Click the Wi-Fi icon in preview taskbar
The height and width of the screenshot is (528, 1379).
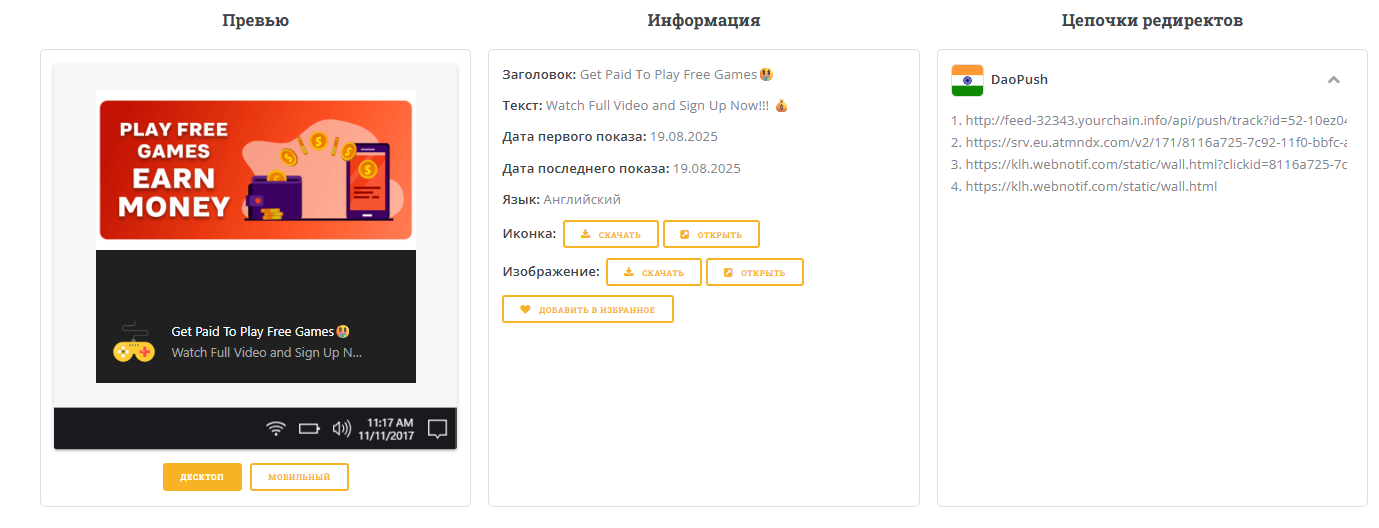[x=276, y=429]
